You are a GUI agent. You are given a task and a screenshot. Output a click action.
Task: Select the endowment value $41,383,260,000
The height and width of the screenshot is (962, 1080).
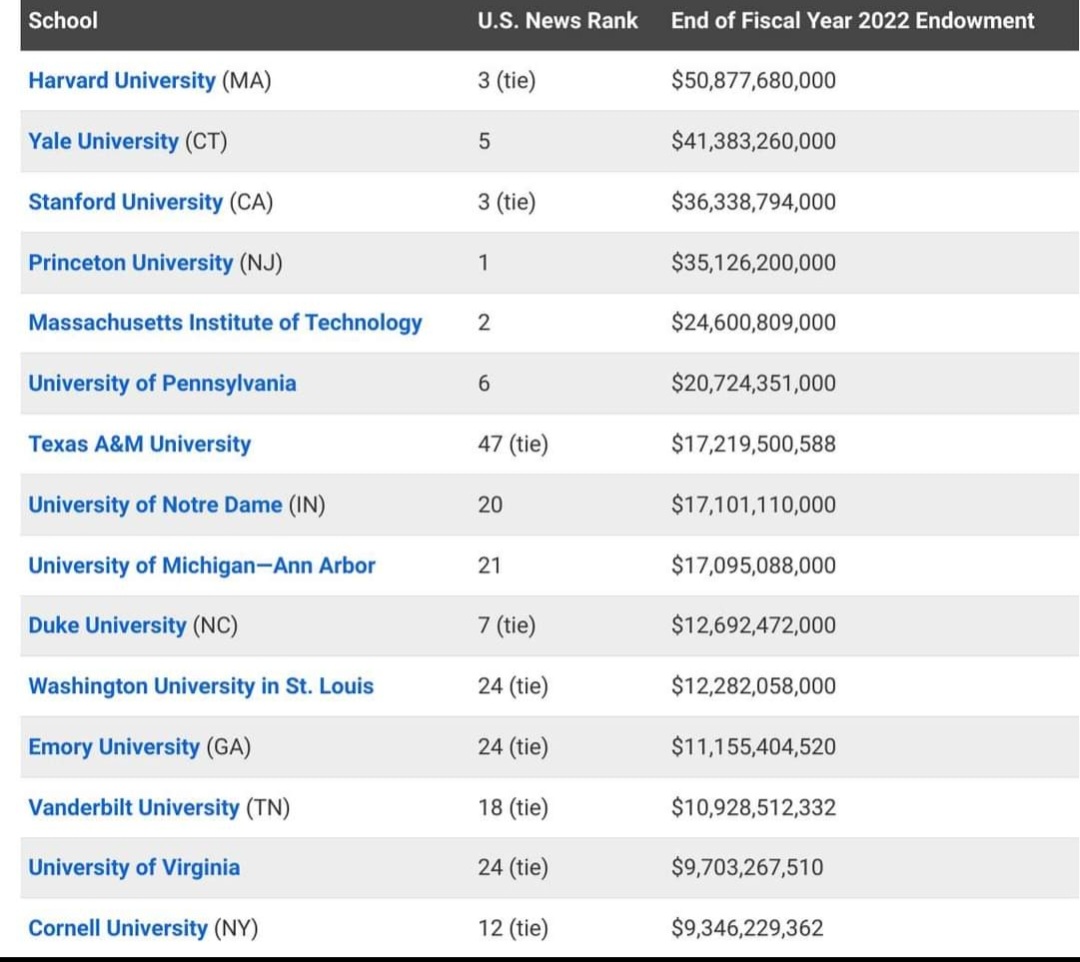[754, 141]
